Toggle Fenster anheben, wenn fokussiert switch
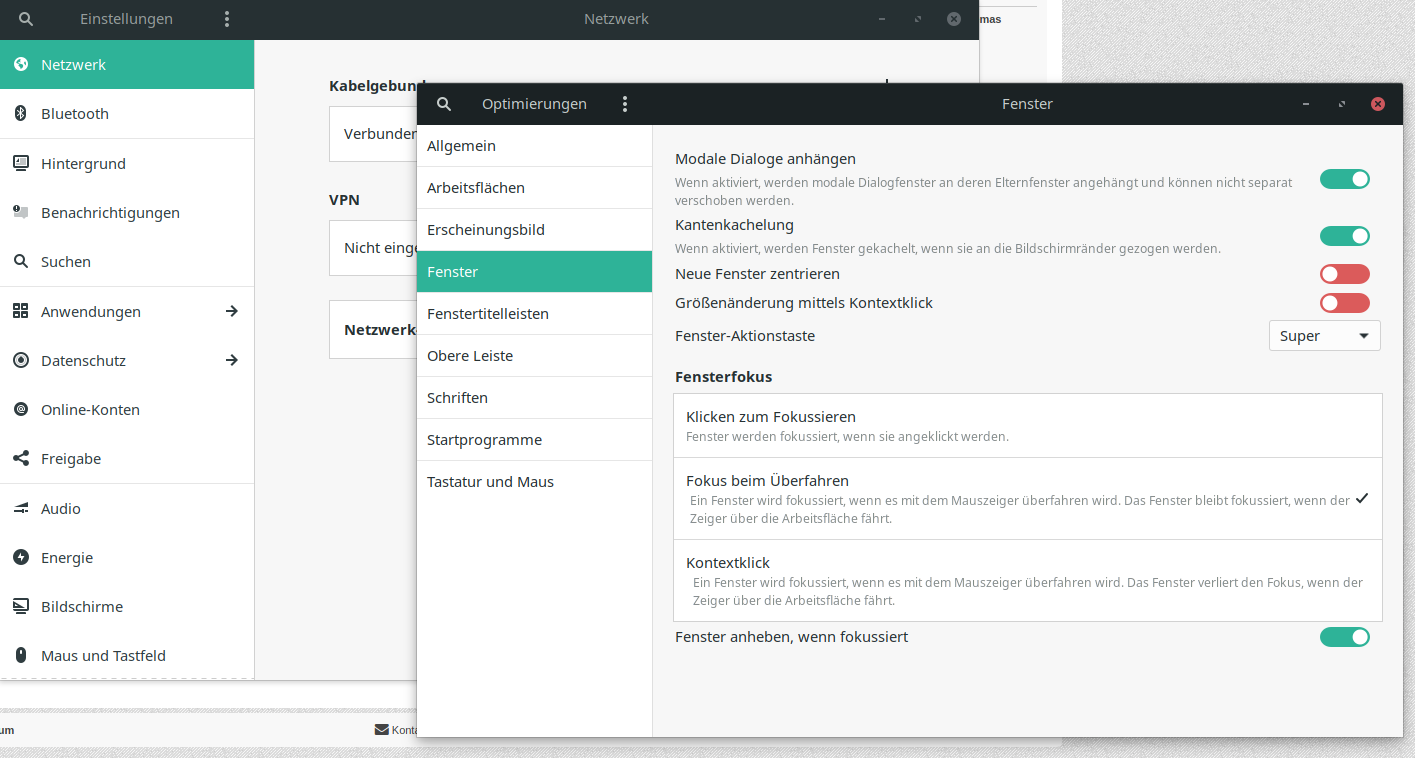This screenshot has width=1415, height=758. coord(1344,637)
